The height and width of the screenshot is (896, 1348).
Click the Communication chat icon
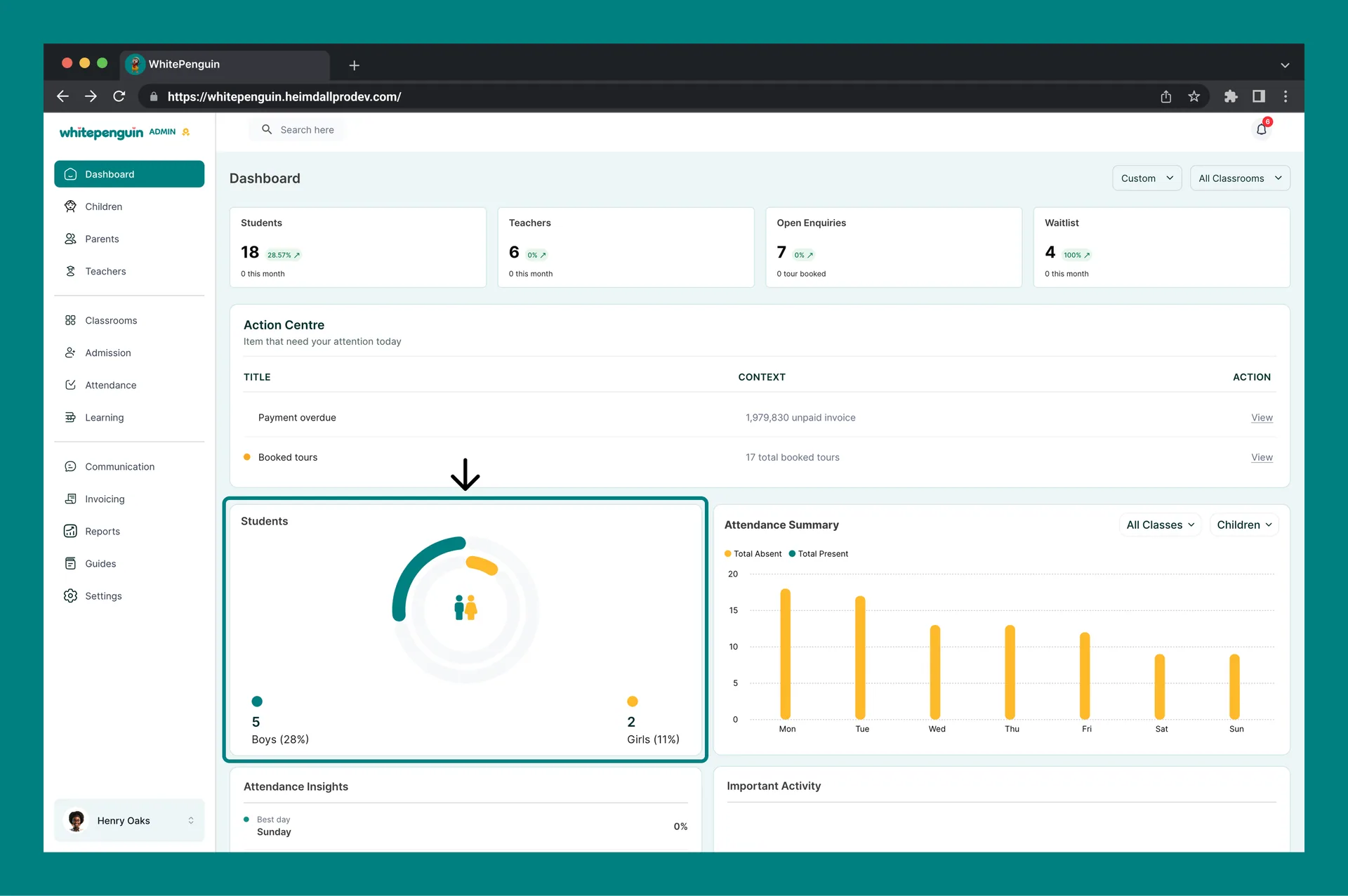pos(70,466)
